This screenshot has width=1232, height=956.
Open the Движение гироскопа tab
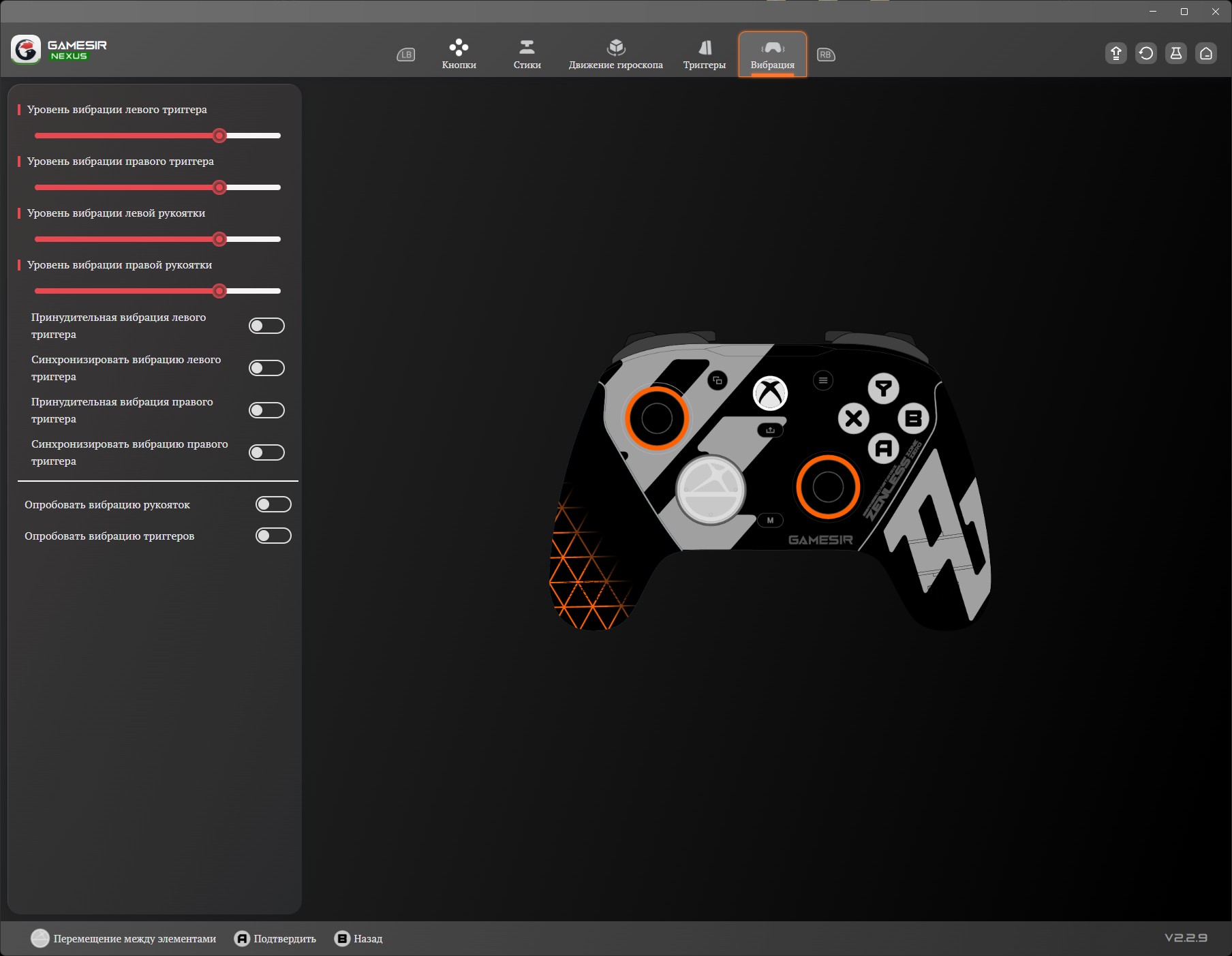pyautogui.click(x=616, y=55)
